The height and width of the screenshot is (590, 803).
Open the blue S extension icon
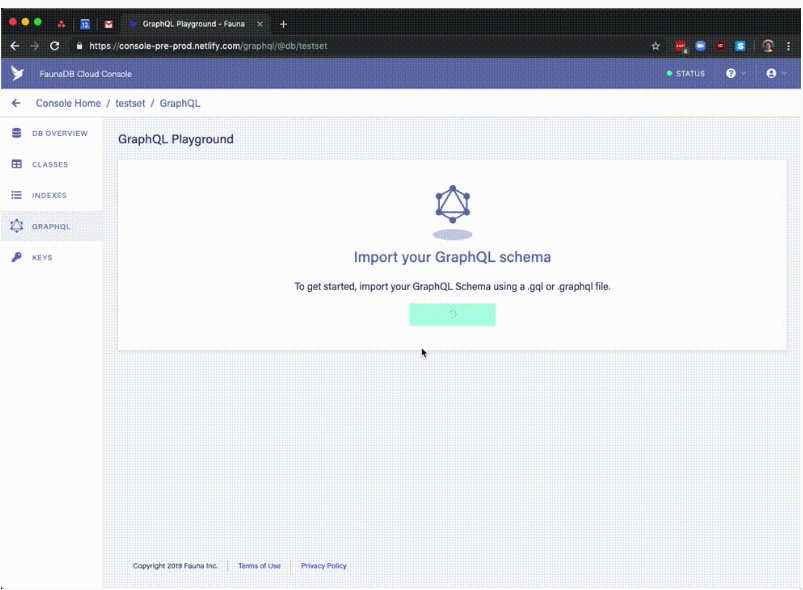pyautogui.click(x=740, y=46)
